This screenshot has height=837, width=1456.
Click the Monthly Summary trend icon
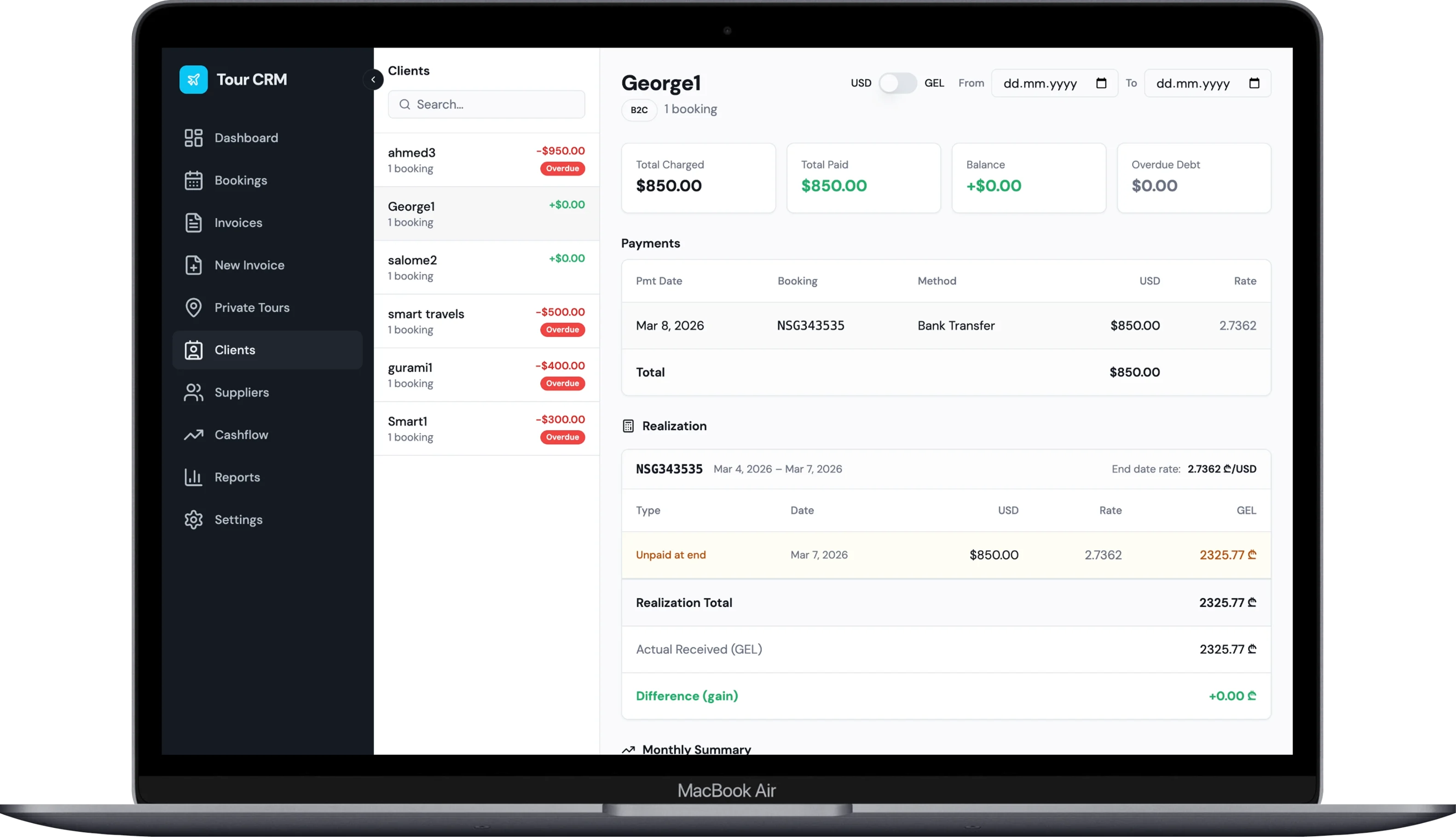[628, 750]
